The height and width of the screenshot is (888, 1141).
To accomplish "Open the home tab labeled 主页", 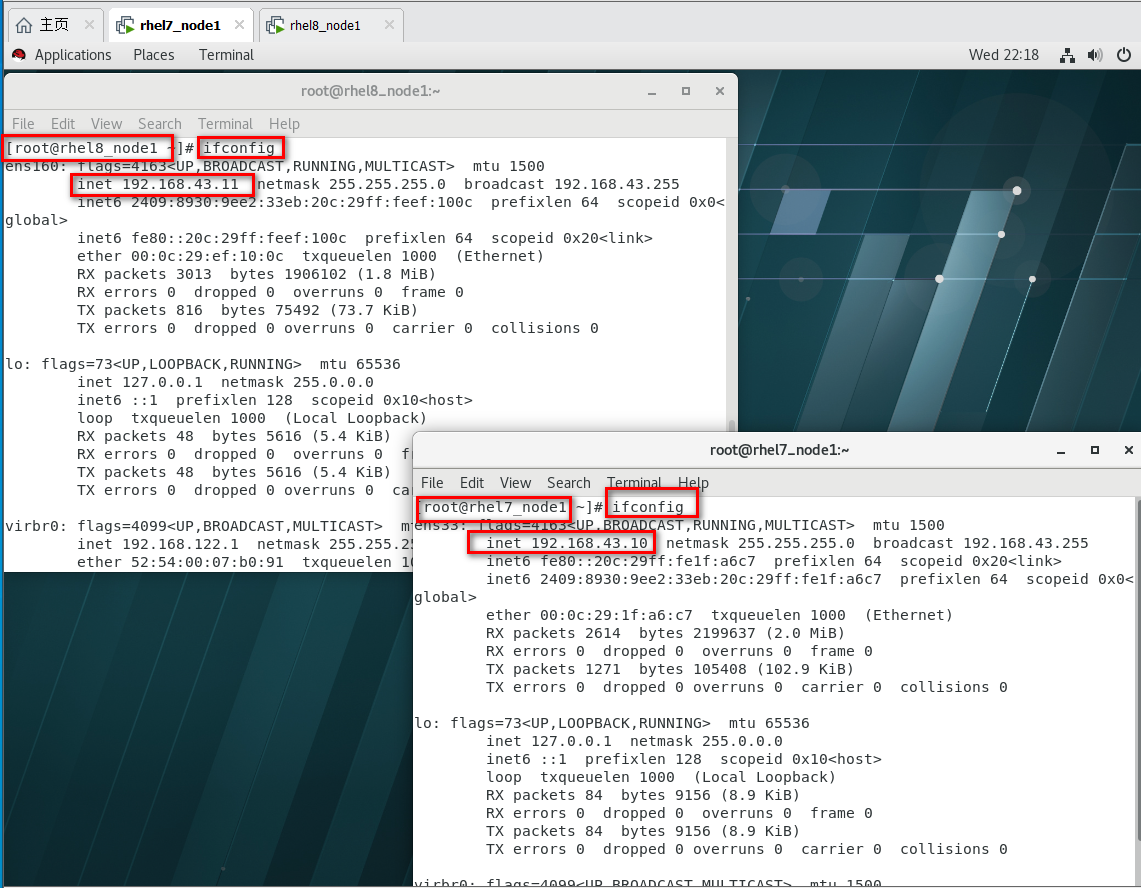I will (55, 25).
